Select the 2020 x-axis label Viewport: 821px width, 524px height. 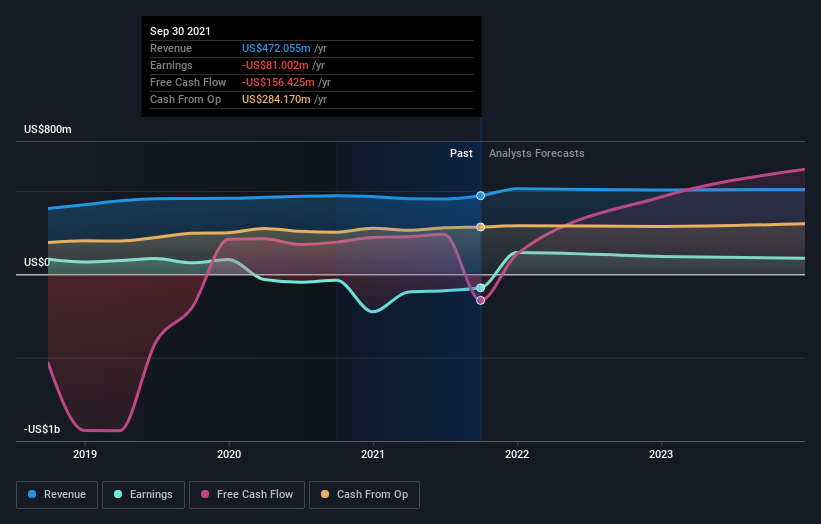pos(229,454)
